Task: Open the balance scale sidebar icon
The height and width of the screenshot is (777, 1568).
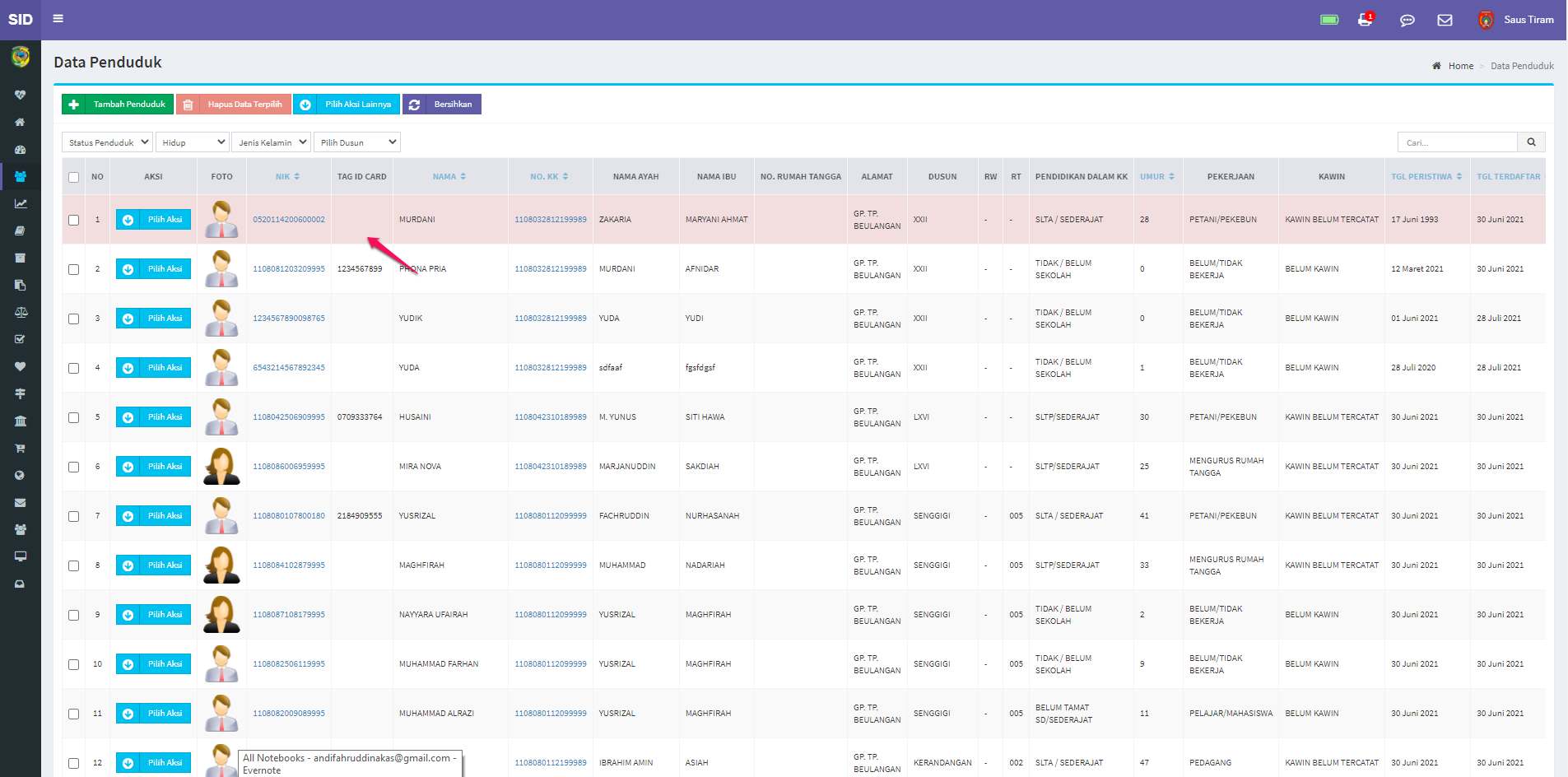Action: (x=21, y=312)
